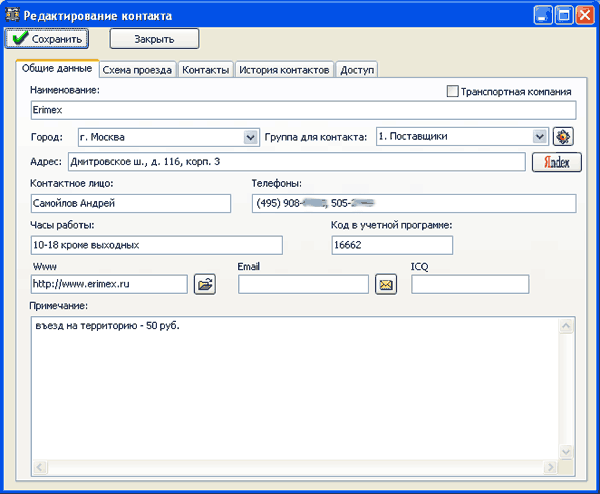This screenshot has width=600, height=494.
Task: Click the Закрыть button
Action: [154, 39]
